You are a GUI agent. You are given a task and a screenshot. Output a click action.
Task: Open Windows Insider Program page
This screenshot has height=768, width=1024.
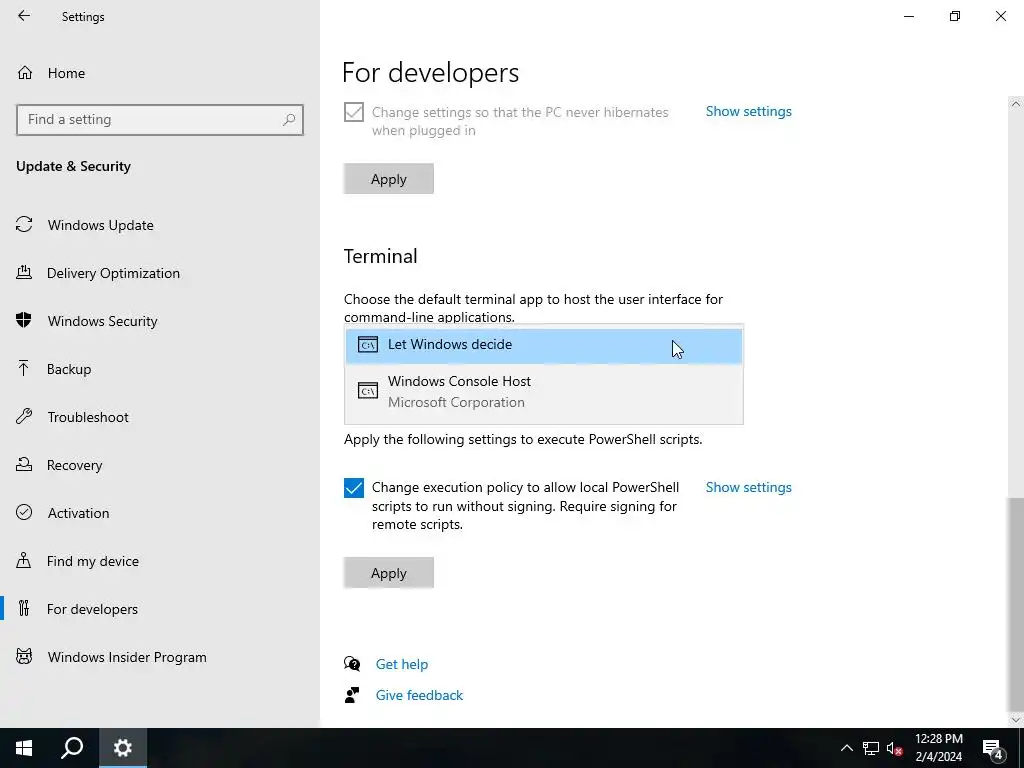click(127, 657)
